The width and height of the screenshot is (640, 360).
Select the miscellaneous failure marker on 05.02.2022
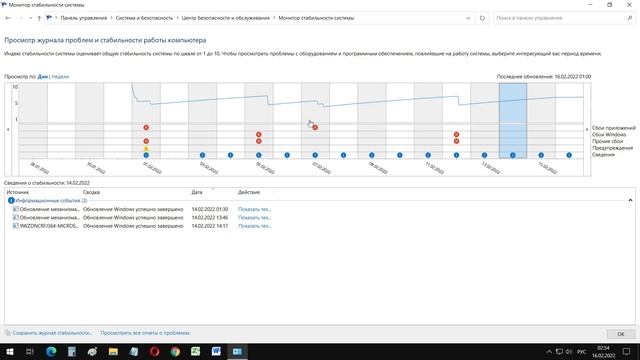[259, 141]
